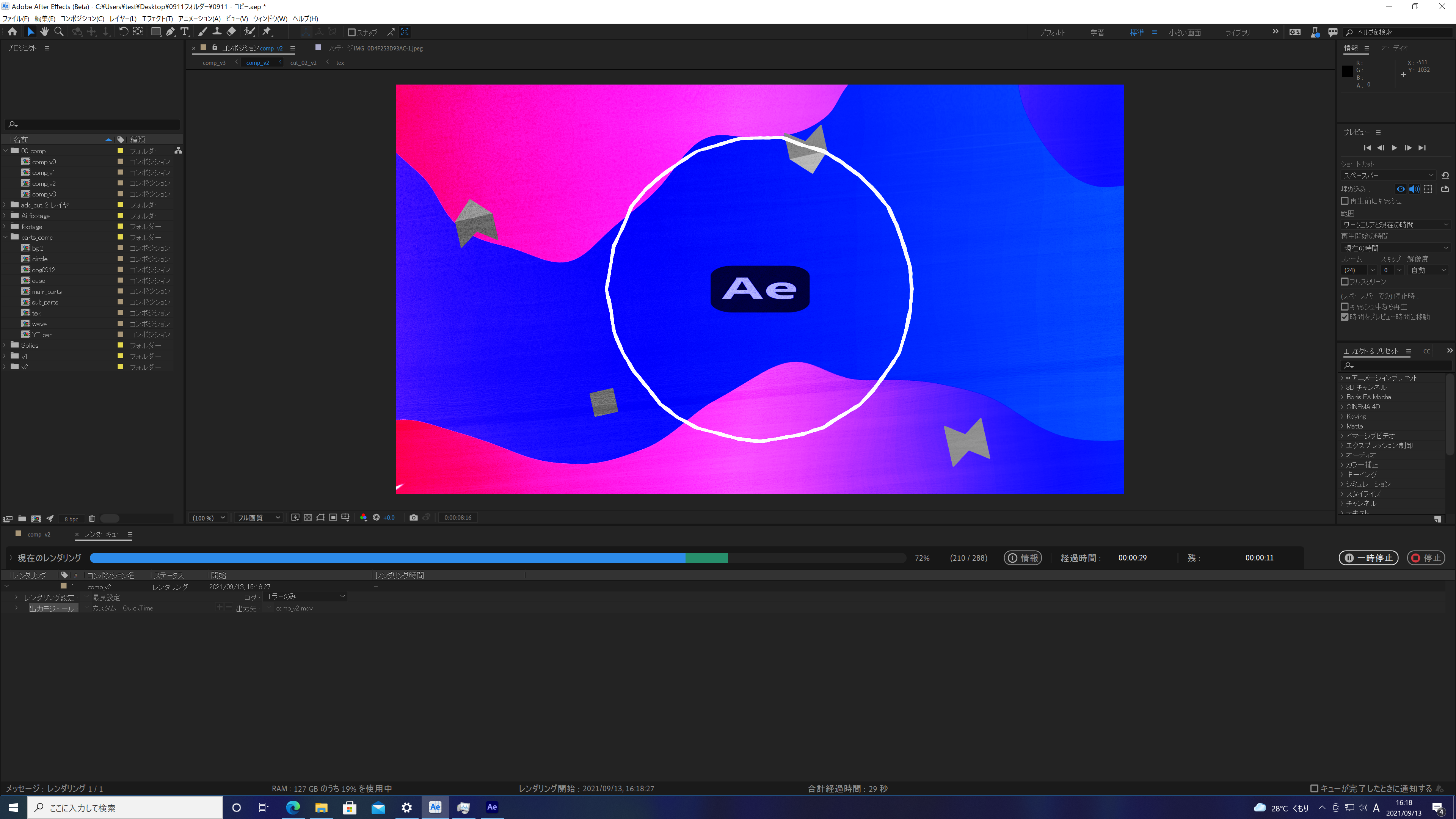Toggle mask and shape path visibility icon
Viewport: 1456px width, 819px height.
[x=320, y=517]
